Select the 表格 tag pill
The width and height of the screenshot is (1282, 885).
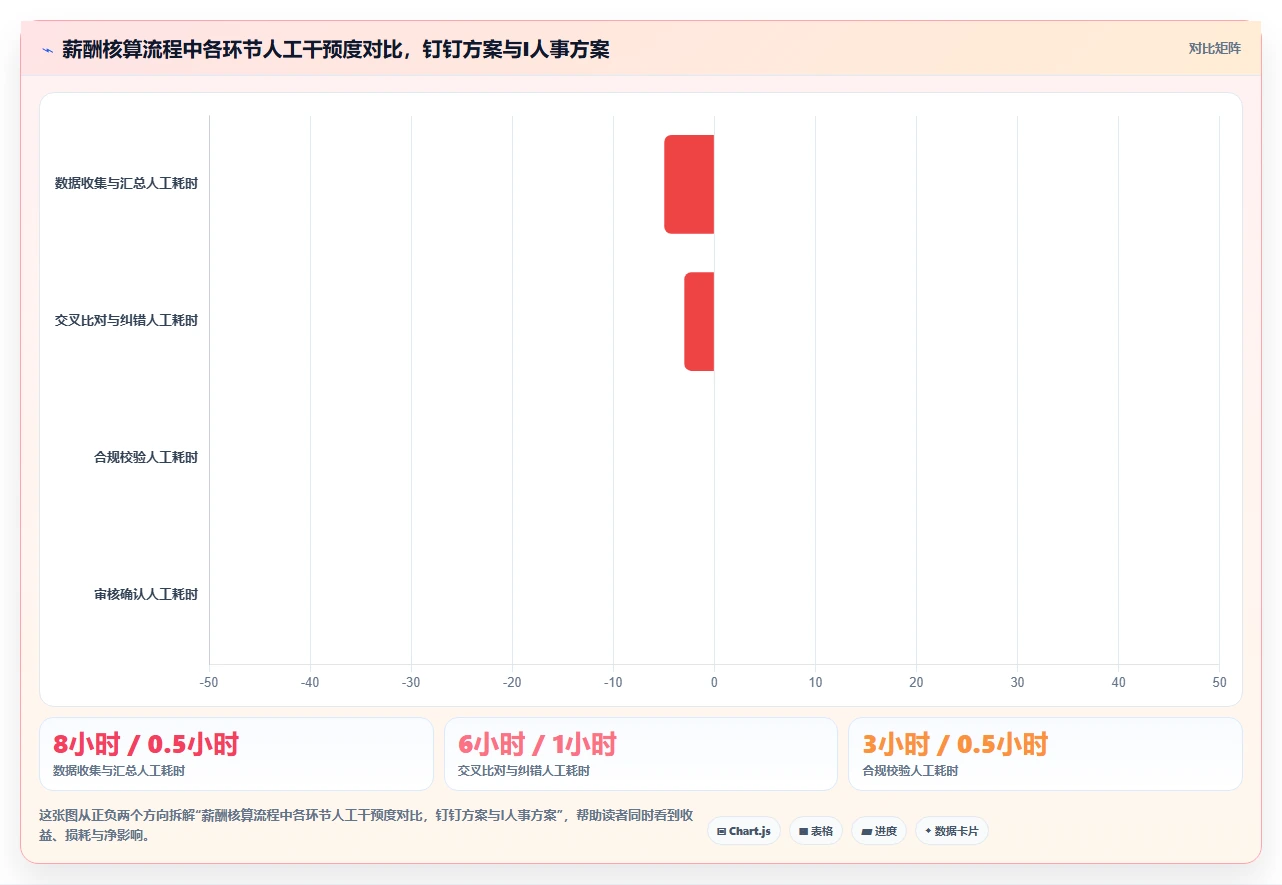[x=816, y=831]
